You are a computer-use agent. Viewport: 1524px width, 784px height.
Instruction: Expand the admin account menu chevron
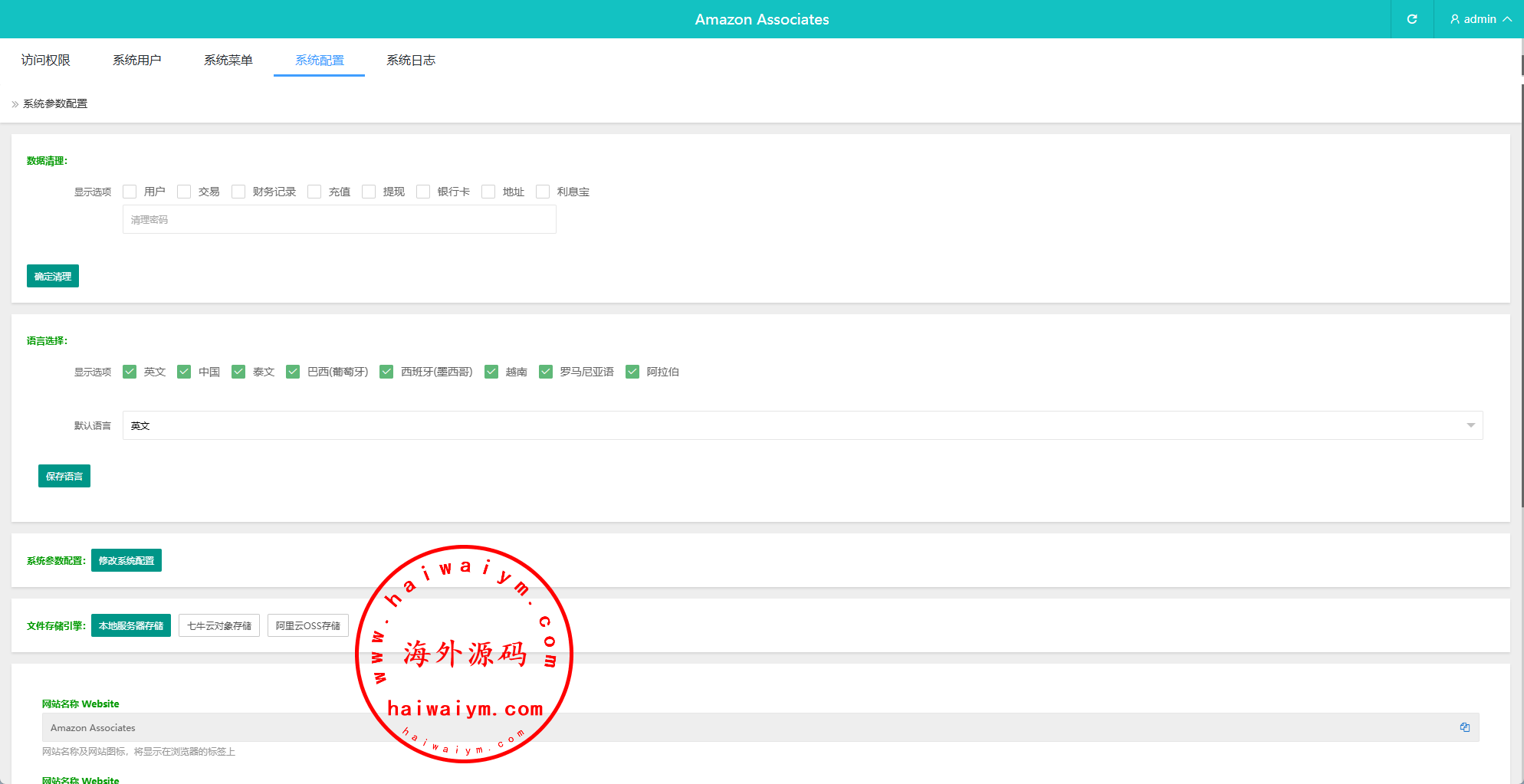(1507, 19)
